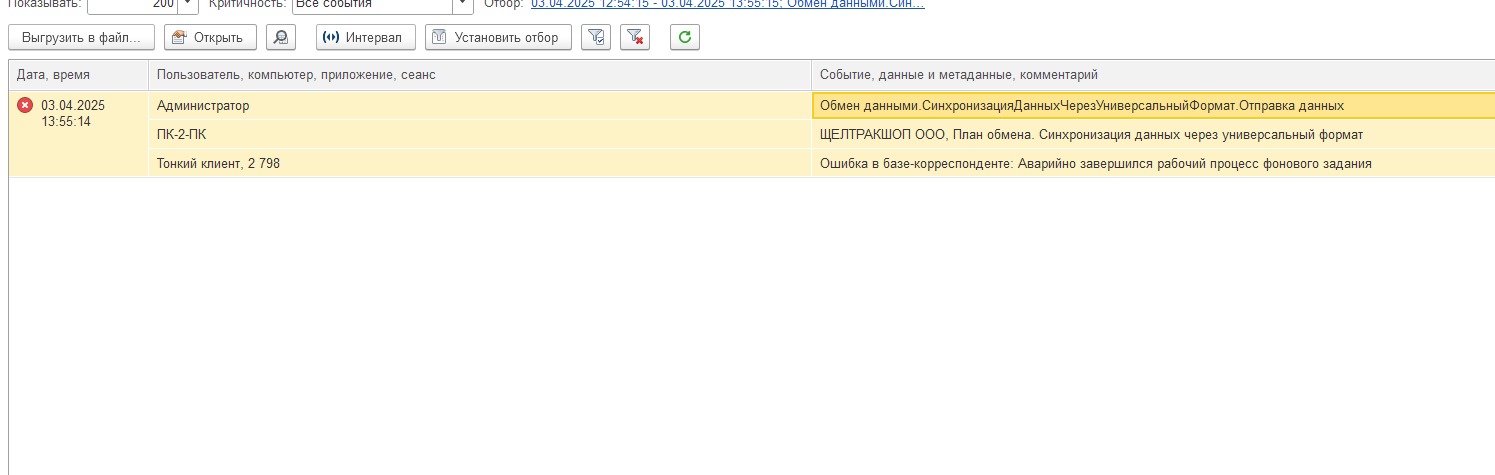Click the magnifier view-details icon button
Image resolution: width=1495 pixels, height=475 pixels.
(281, 38)
